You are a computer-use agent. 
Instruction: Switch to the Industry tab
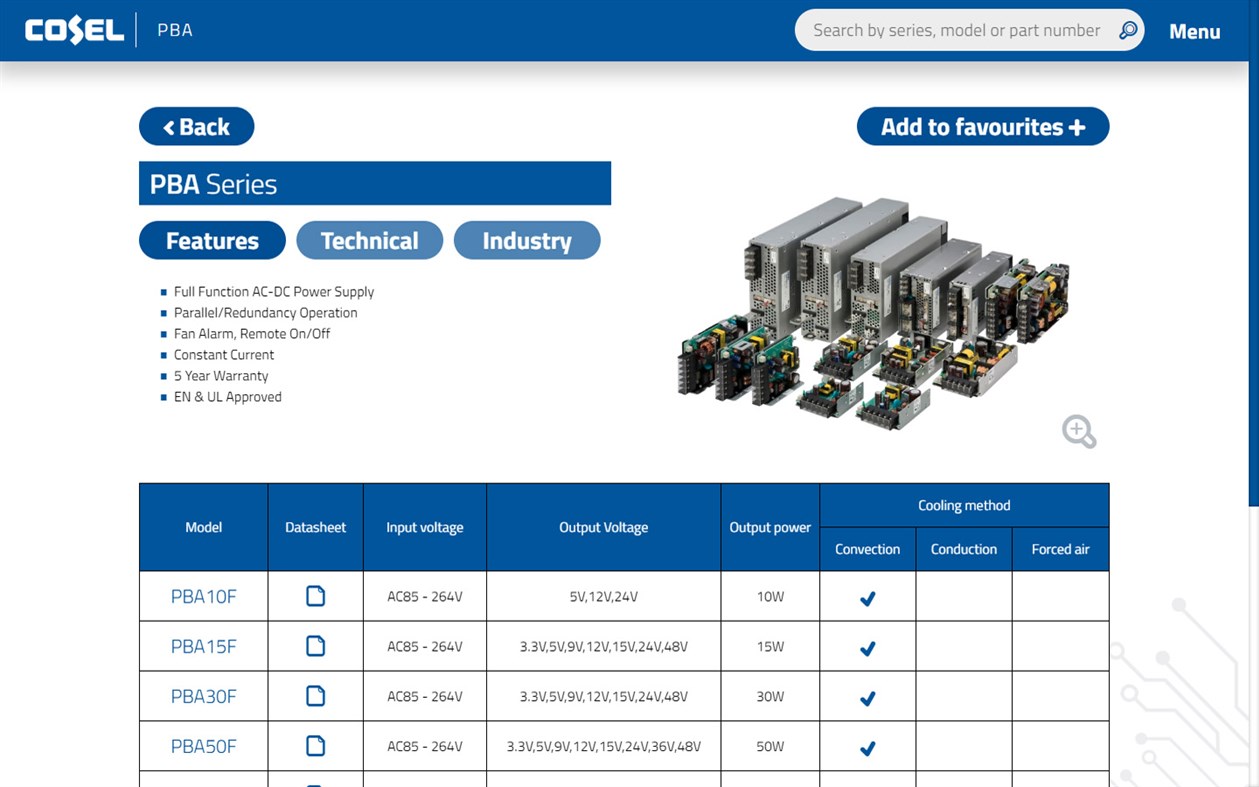527,240
